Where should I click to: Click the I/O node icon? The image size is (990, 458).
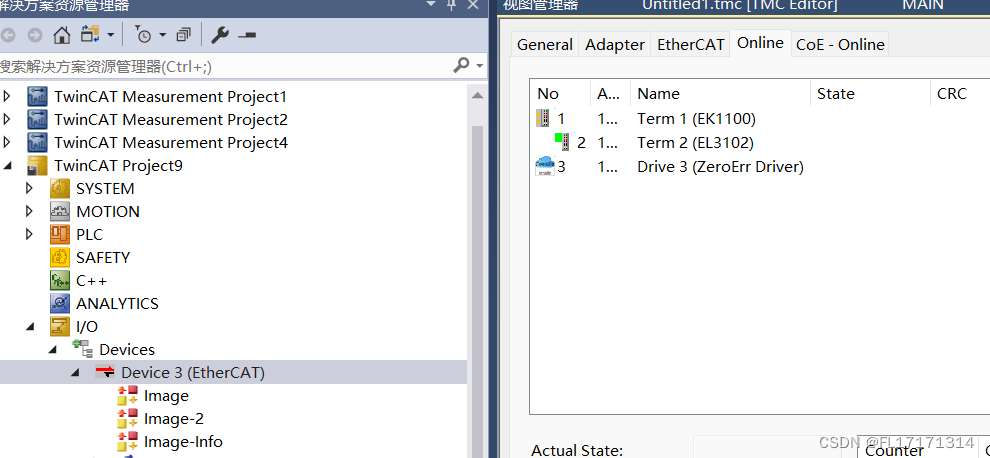pos(60,327)
